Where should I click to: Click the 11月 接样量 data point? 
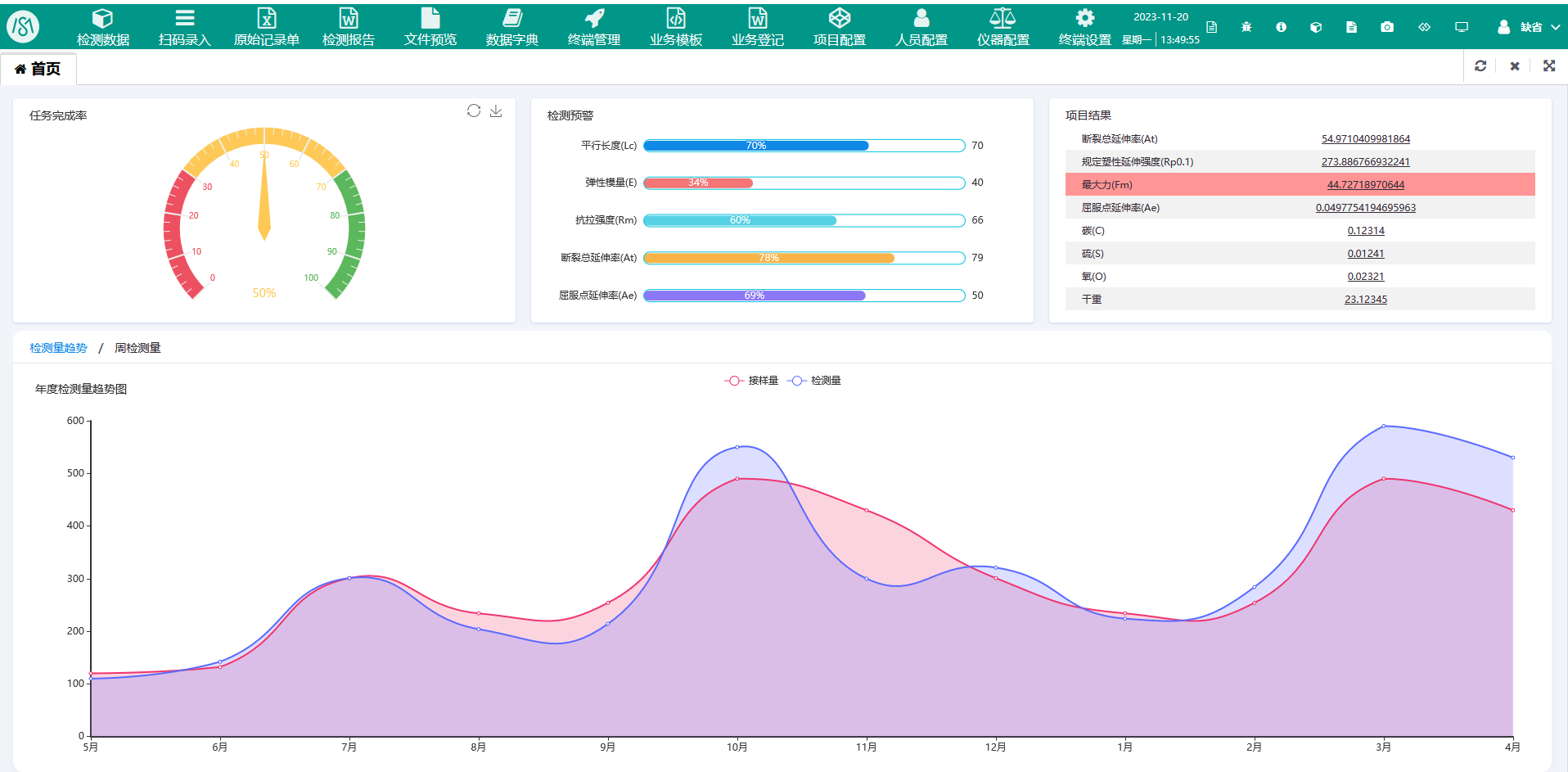tap(867, 510)
